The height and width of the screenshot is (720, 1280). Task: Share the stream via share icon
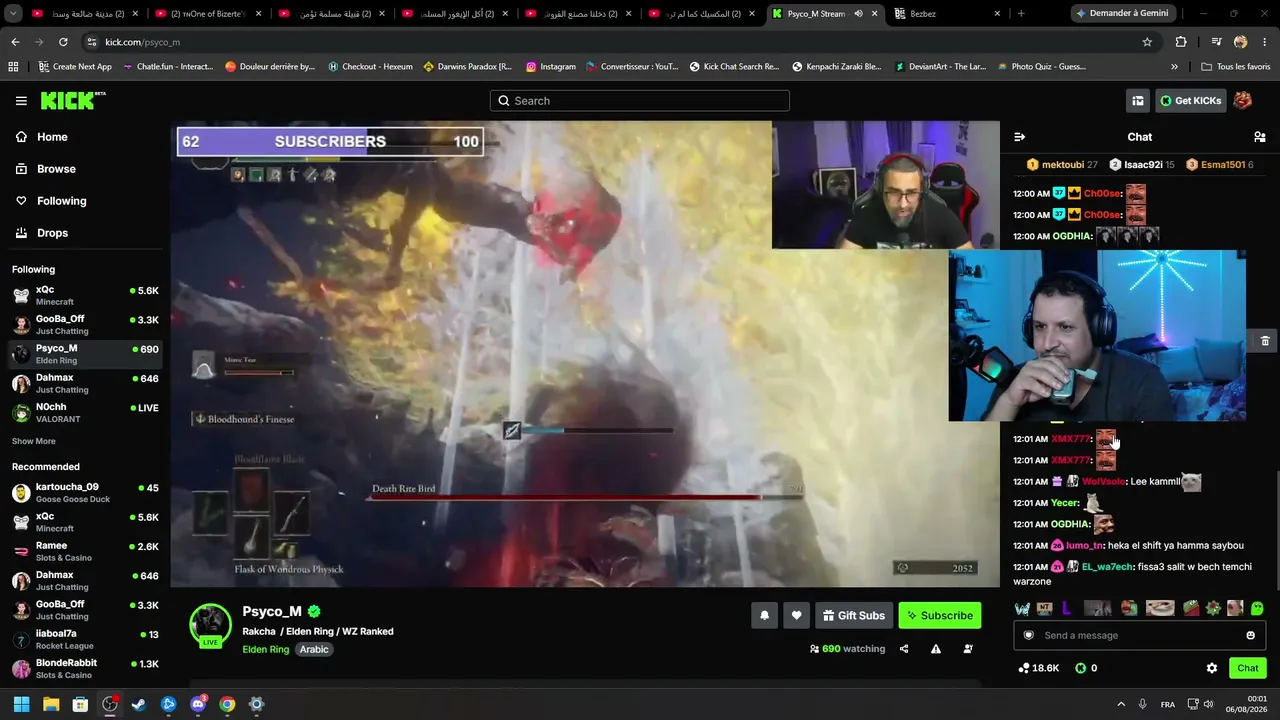click(x=904, y=649)
